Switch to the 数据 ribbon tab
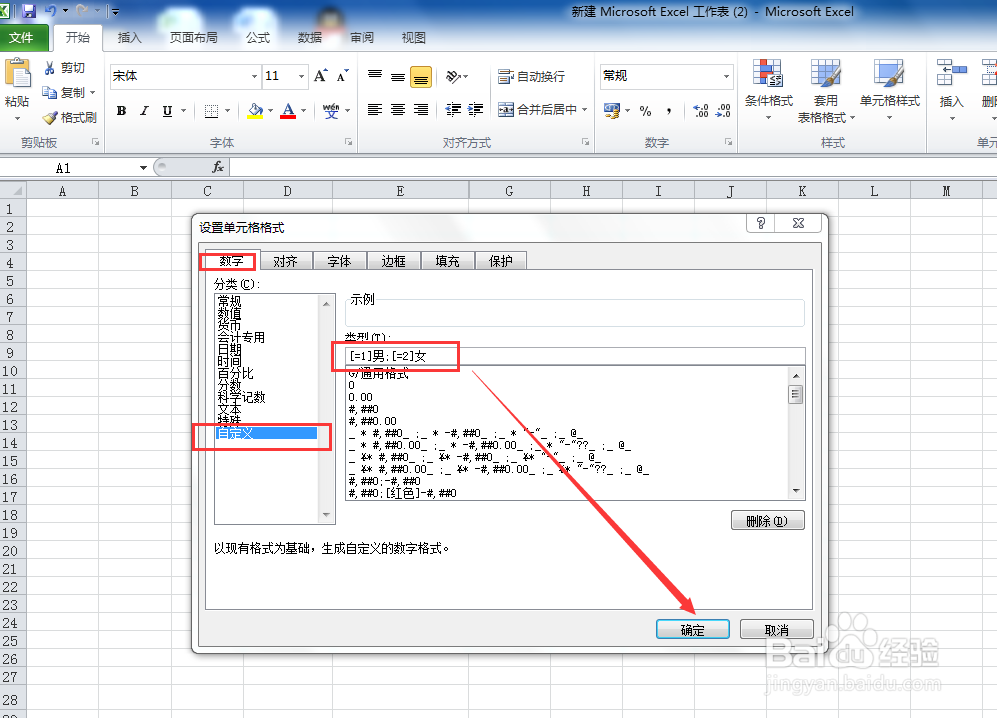The height and width of the screenshot is (718, 997). [310, 38]
